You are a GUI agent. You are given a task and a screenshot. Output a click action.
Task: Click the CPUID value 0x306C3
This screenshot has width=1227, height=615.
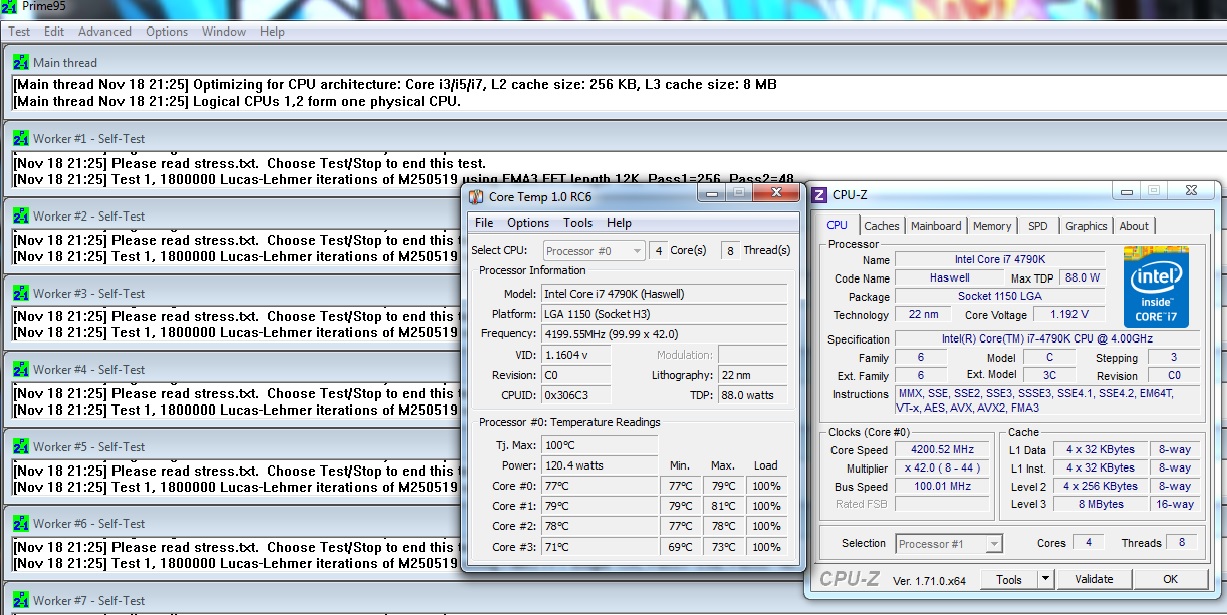pyautogui.click(x=575, y=395)
